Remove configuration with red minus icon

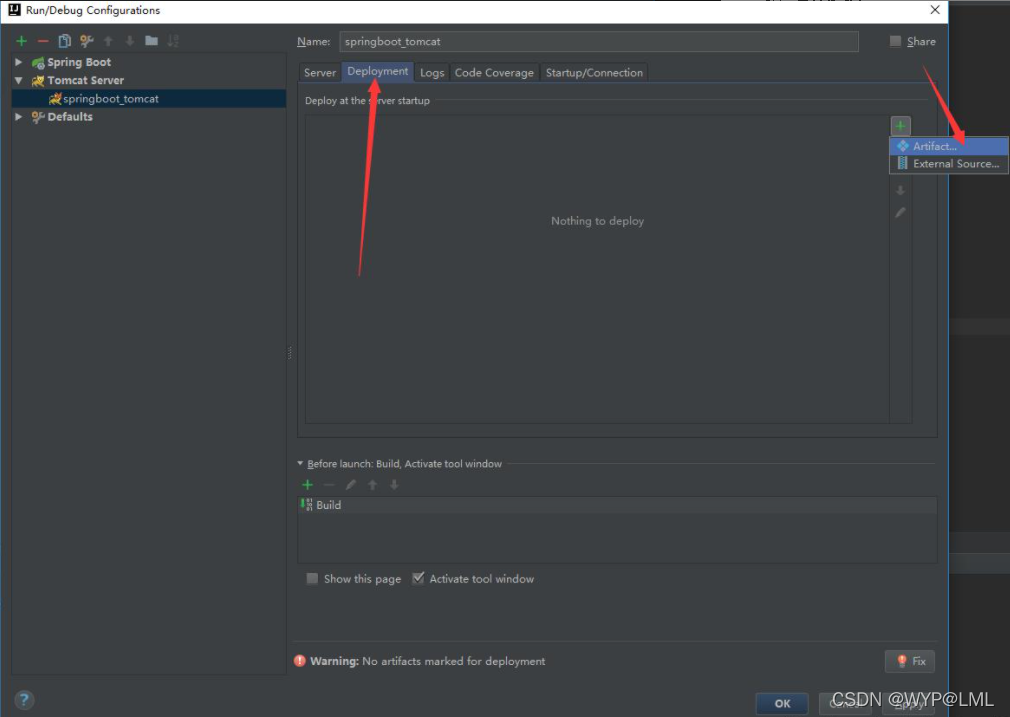click(43, 41)
